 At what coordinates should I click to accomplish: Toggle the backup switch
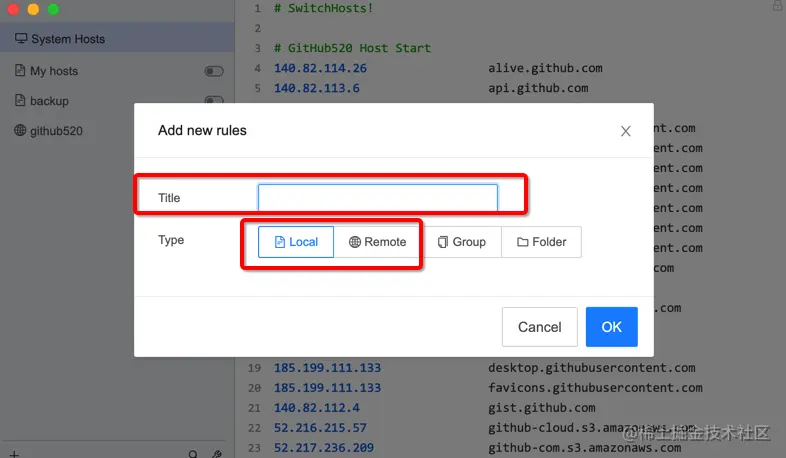click(214, 100)
